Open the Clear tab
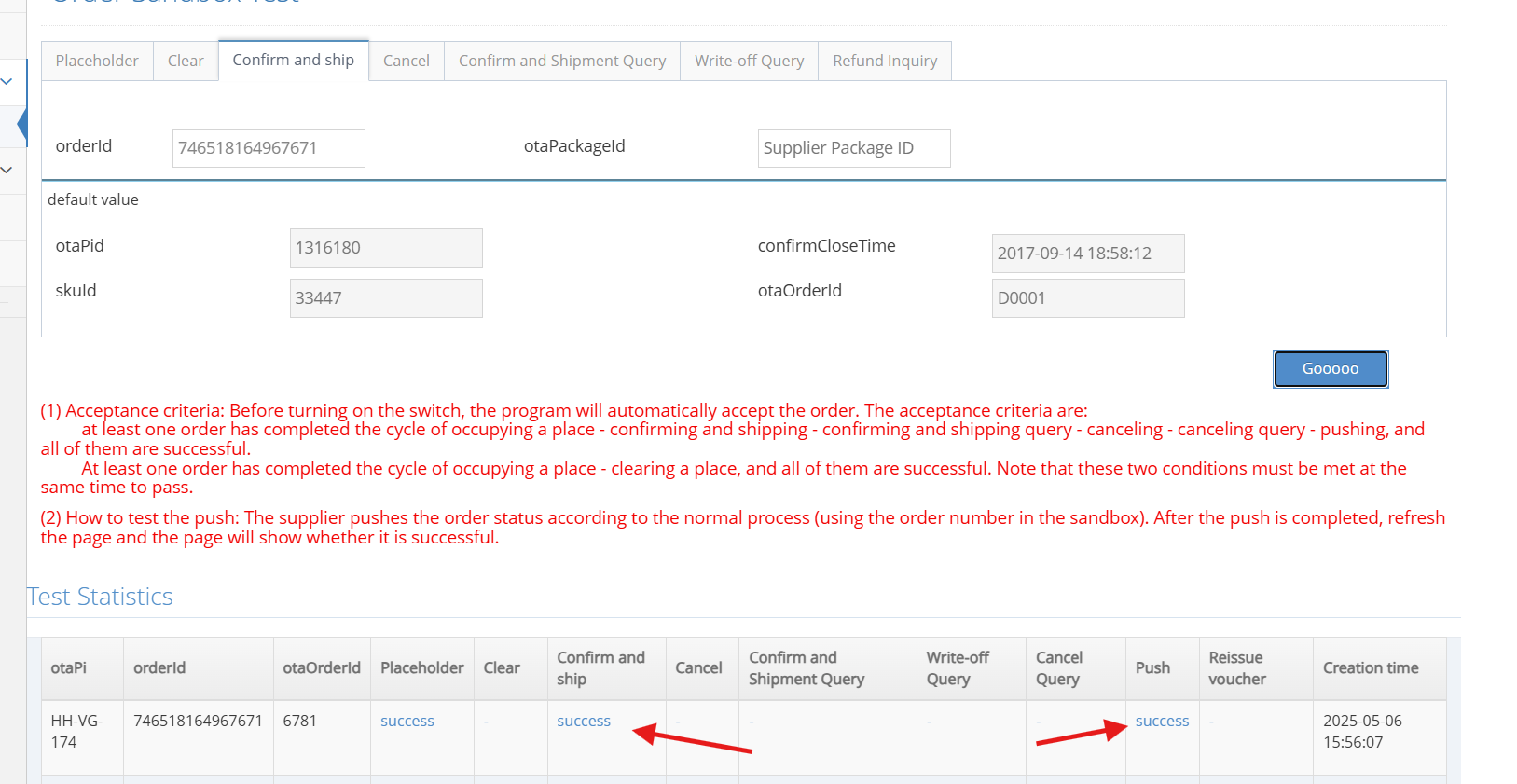The width and height of the screenshot is (1517, 784). click(x=186, y=61)
